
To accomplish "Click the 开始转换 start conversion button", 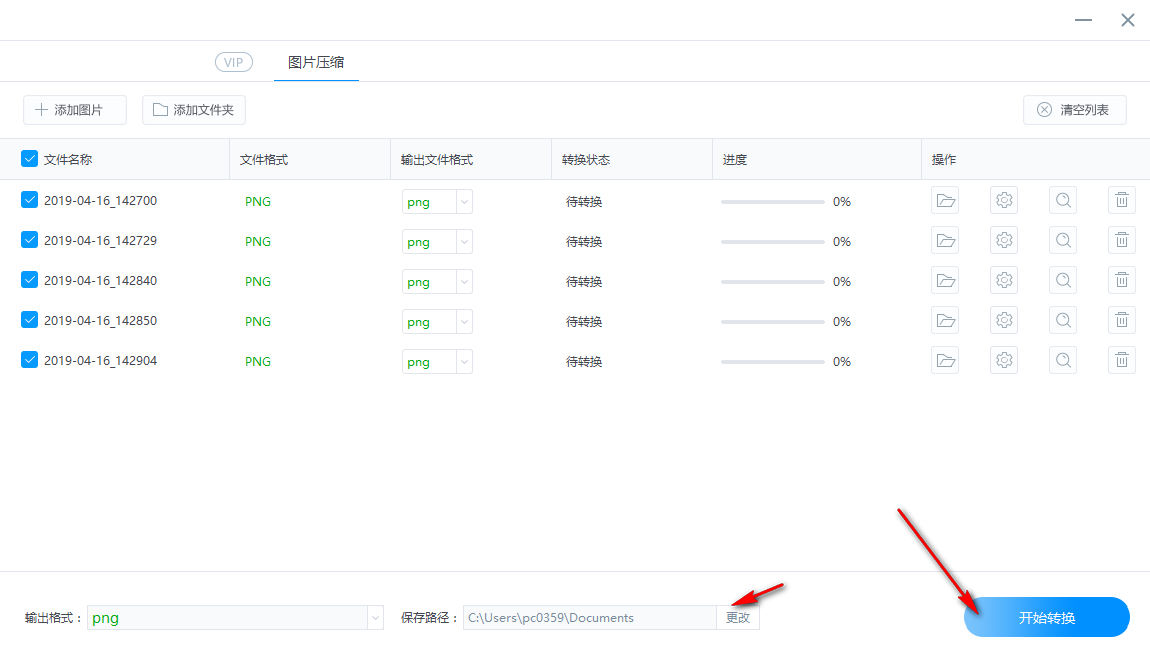I will [x=1046, y=617].
